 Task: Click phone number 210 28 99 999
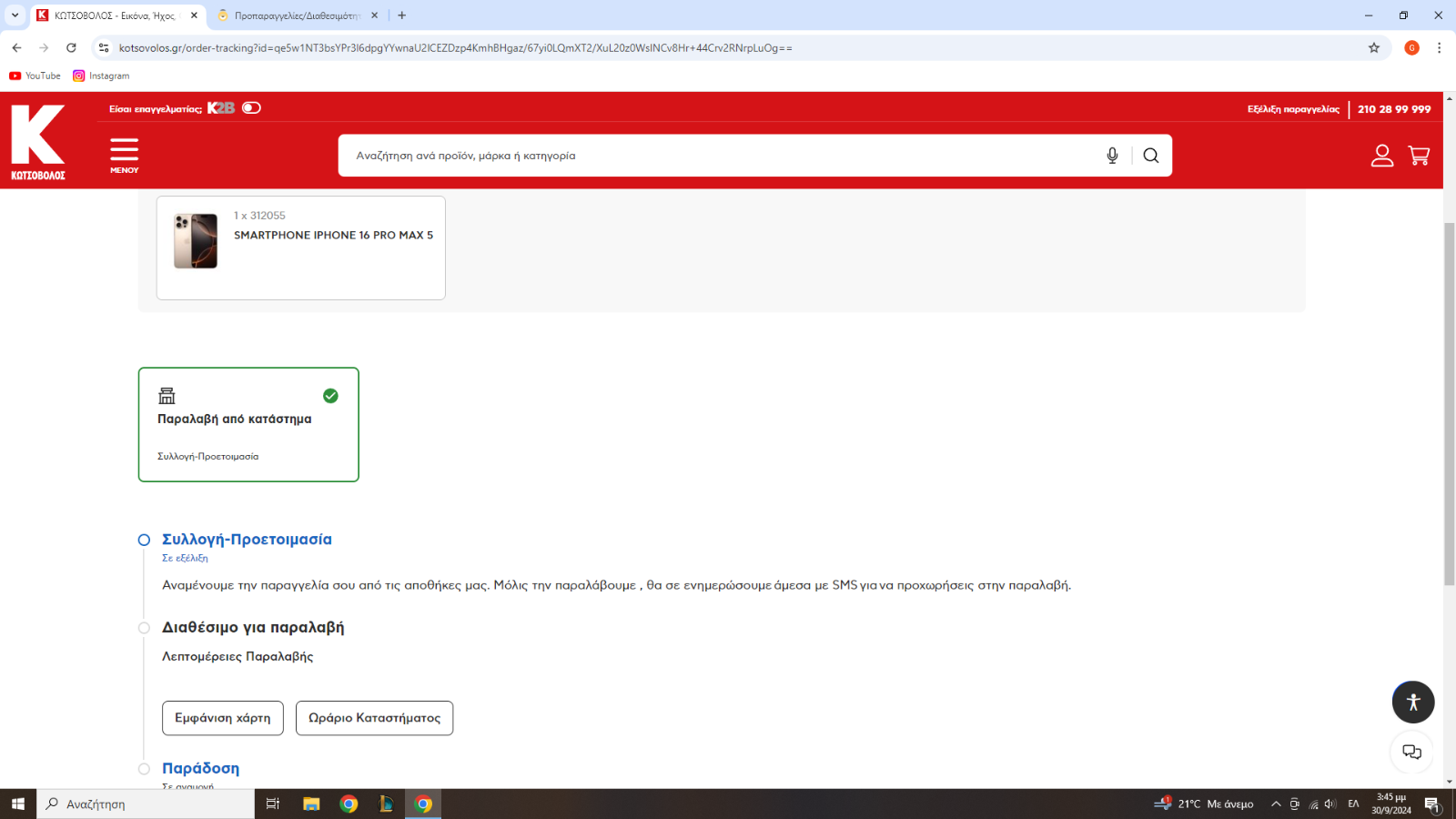(x=1394, y=109)
